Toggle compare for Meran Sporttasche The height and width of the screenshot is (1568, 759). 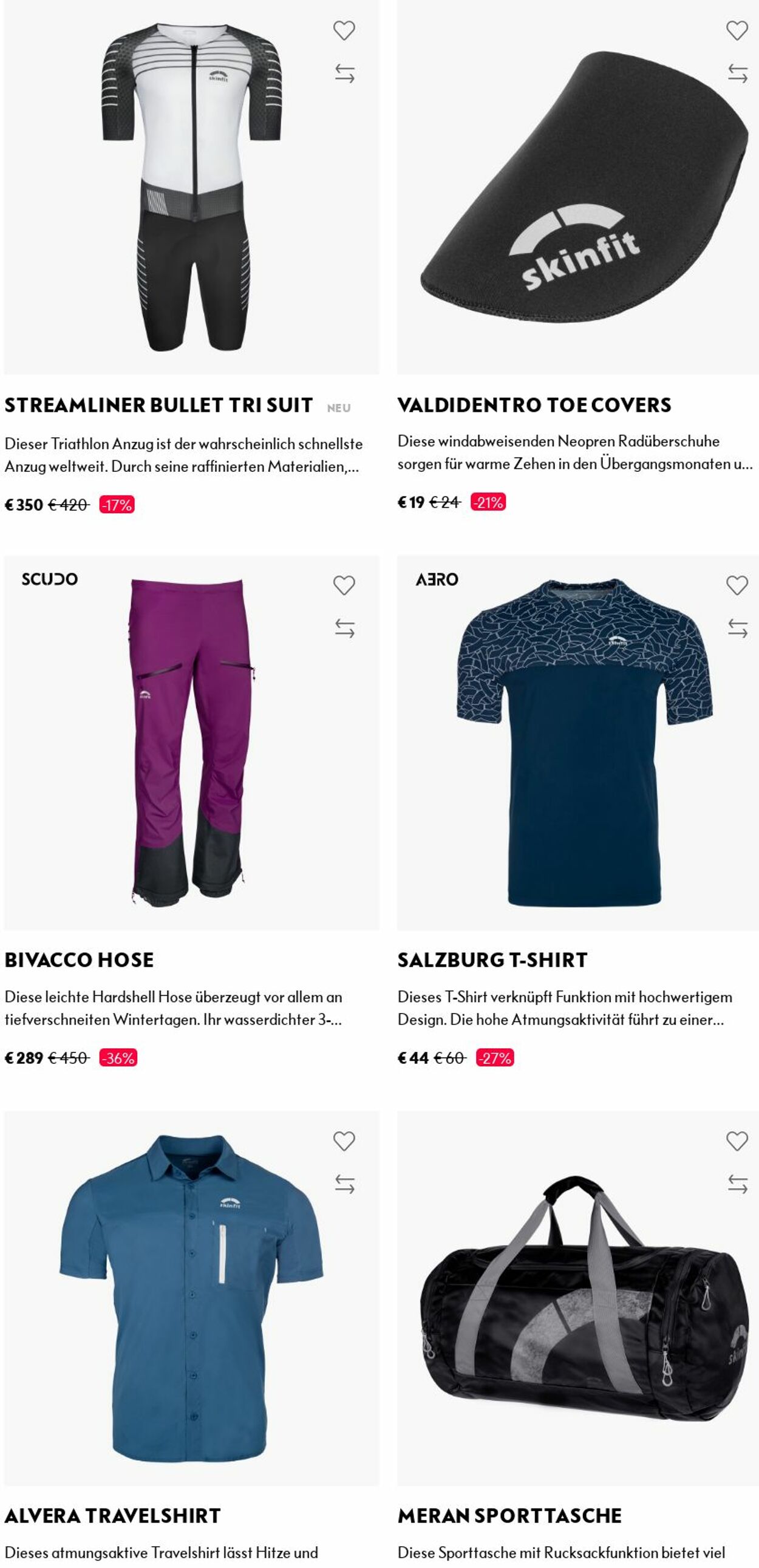[738, 1184]
